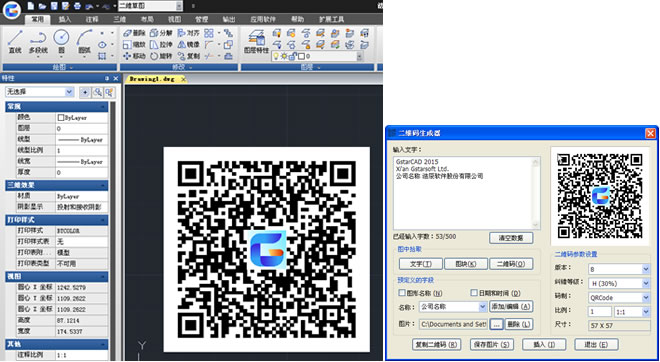This screenshot has width=660, height=362.
Task: Click the 输入文字 text input area
Action: click(x=466, y=193)
